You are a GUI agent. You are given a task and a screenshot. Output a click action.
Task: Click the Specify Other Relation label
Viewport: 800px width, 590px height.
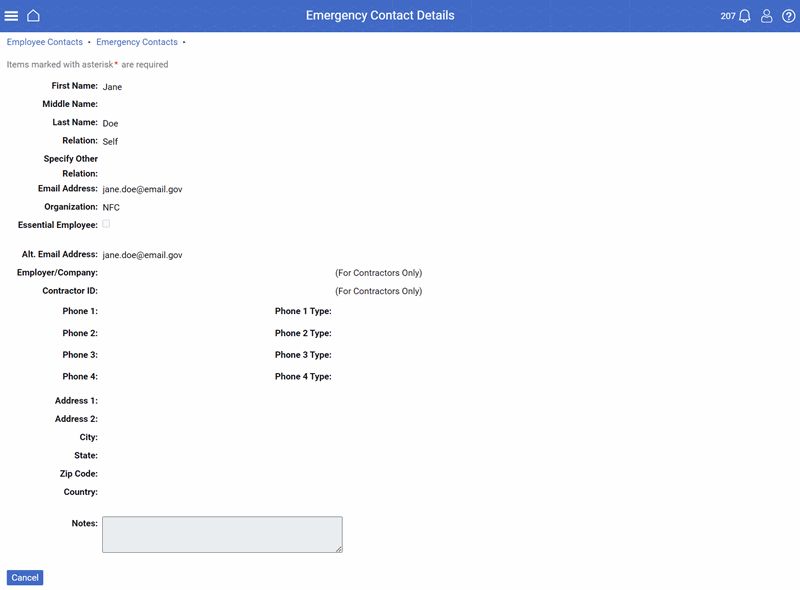tap(70, 166)
